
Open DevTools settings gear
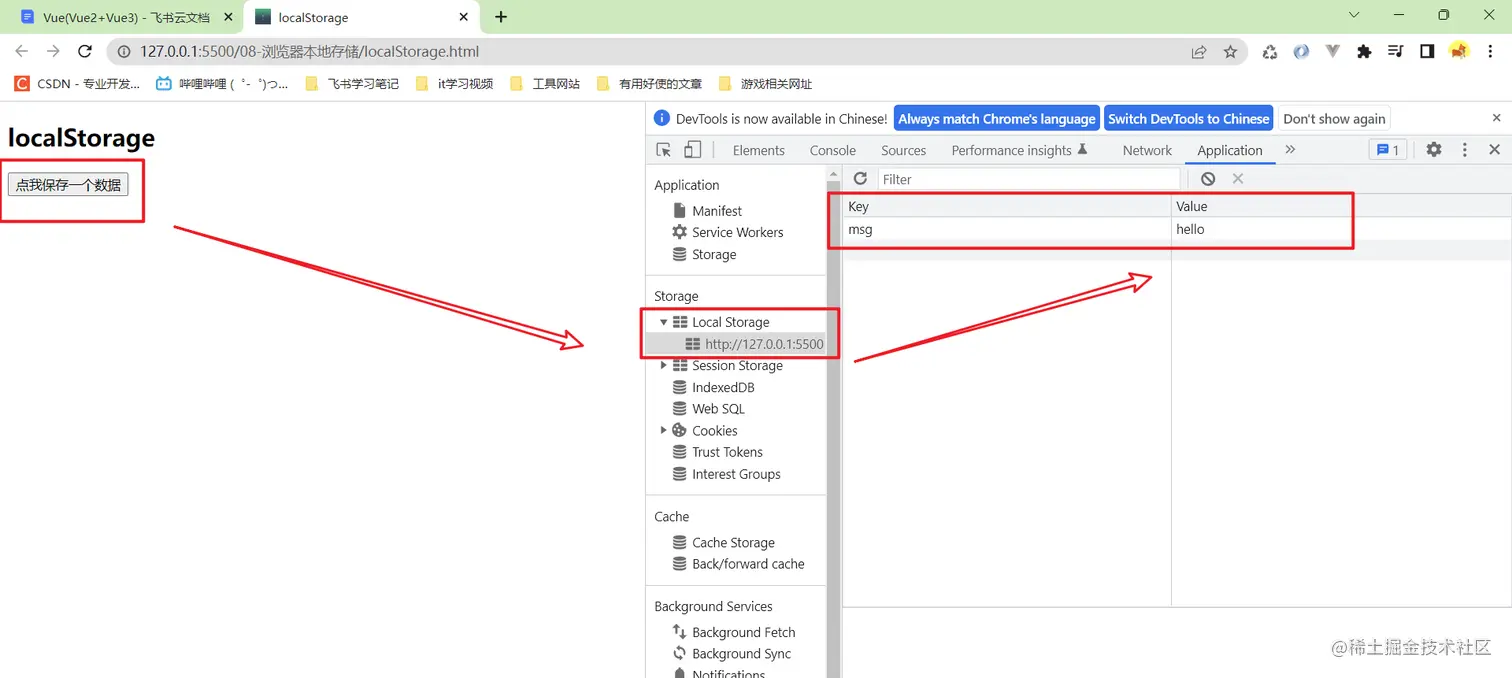click(x=1434, y=150)
